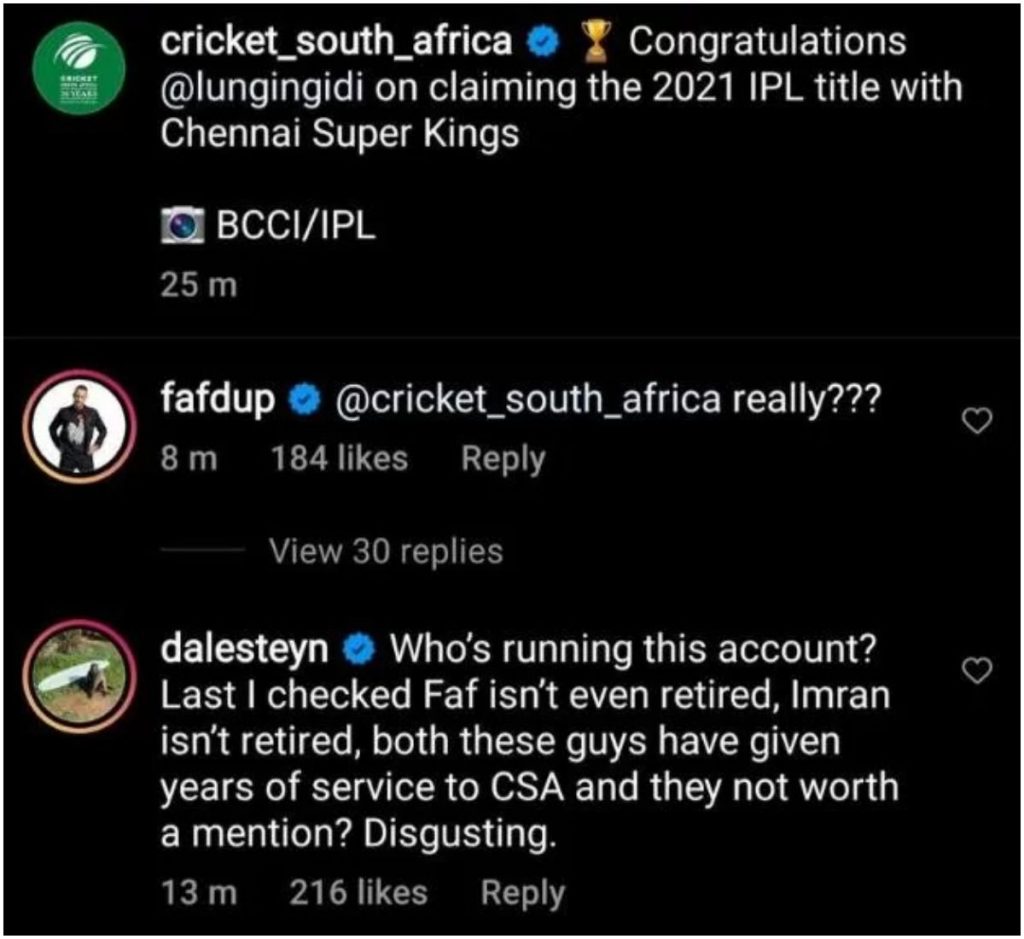
Task: Like dalesteyn's comment with the heart icon
Action: pyautogui.click(x=976, y=669)
